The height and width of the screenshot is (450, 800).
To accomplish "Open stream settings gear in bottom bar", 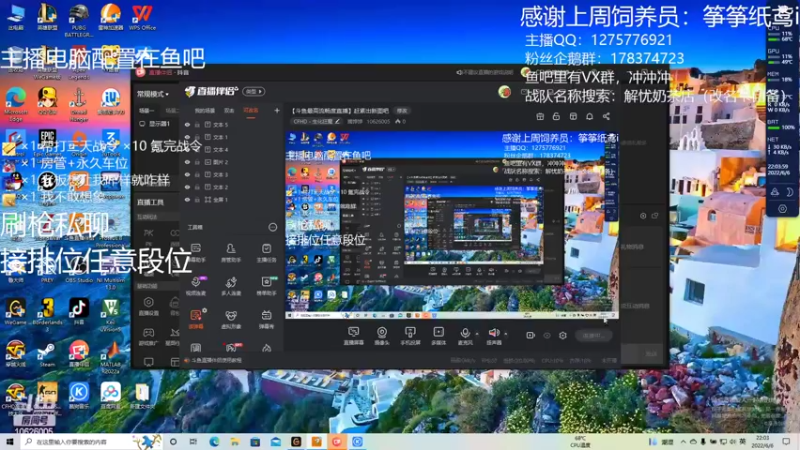I will tap(563, 335).
